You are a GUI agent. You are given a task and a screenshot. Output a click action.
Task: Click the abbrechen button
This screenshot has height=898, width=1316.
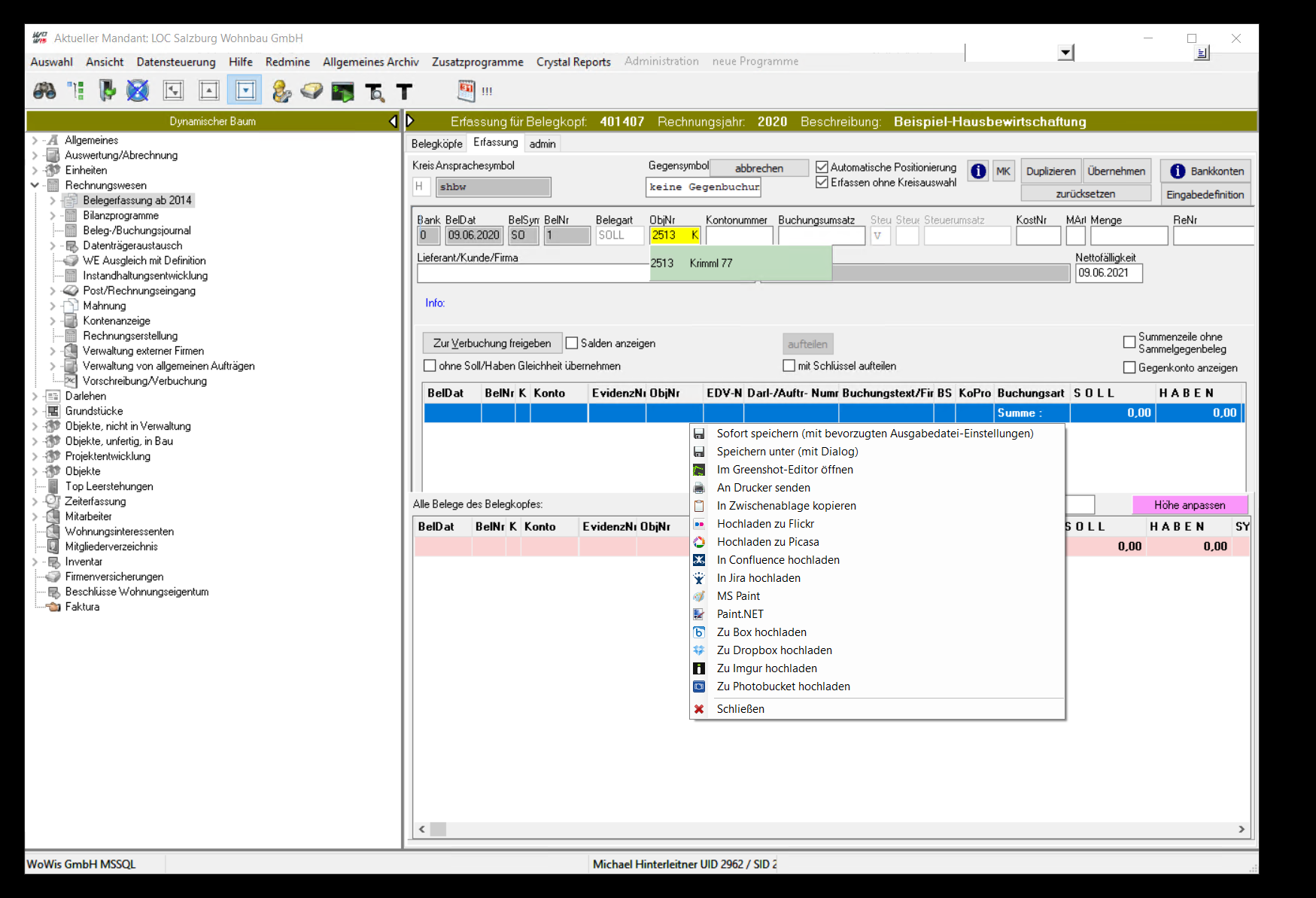point(759,168)
